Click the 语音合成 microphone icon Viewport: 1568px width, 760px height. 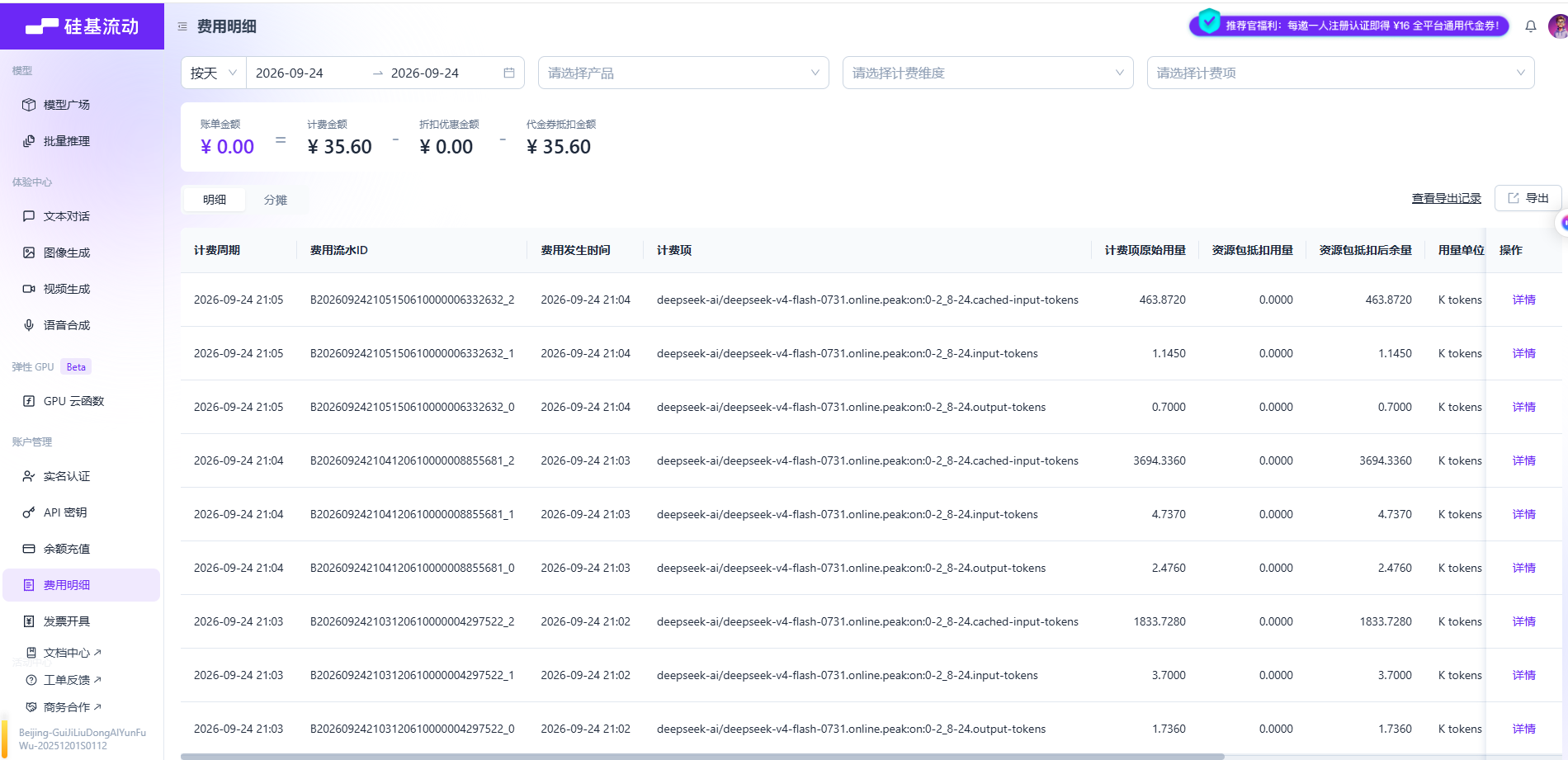29,325
